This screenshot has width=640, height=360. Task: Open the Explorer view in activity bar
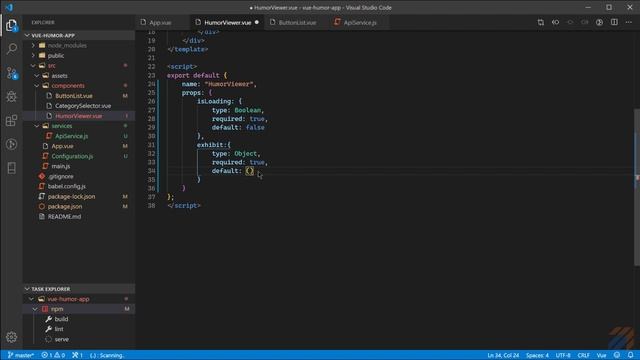(x=11, y=25)
